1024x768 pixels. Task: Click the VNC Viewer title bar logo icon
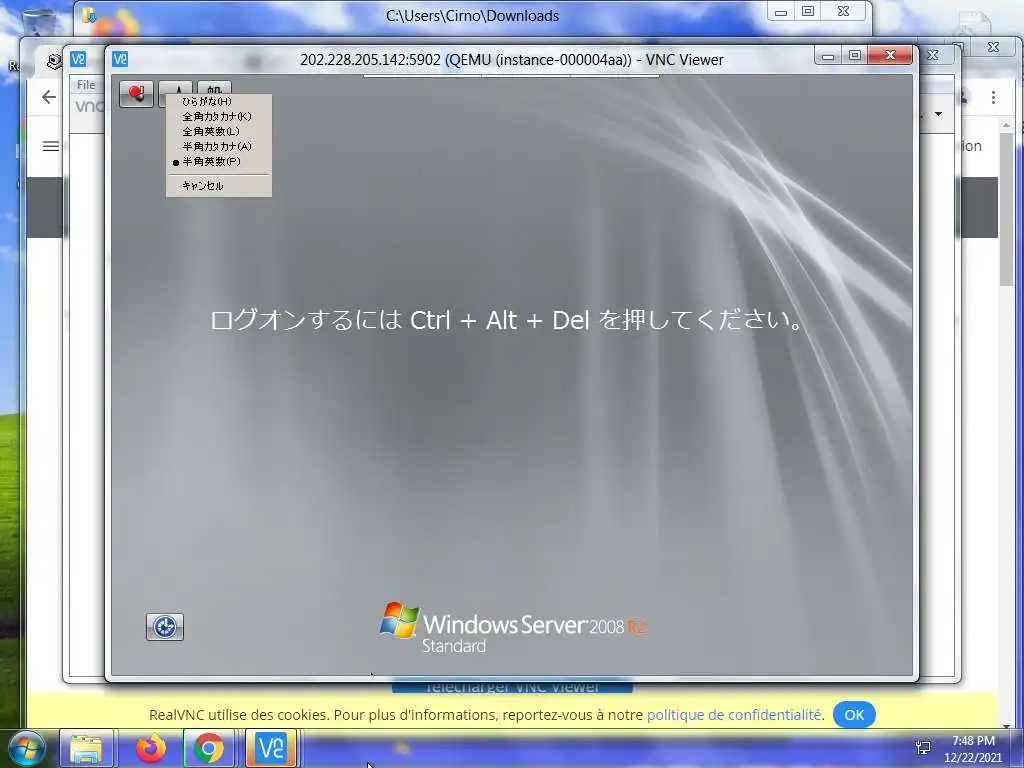[x=120, y=59]
